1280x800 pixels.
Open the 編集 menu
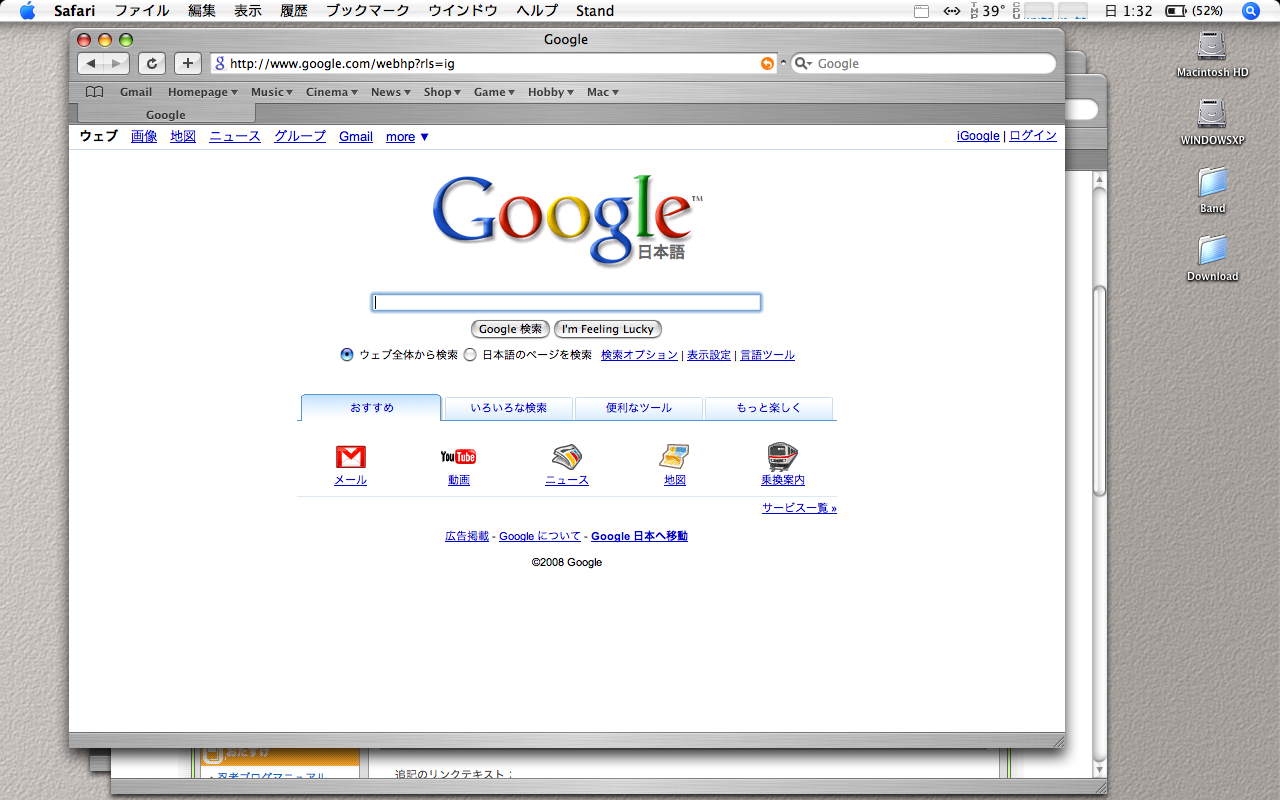click(x=202, y=11)
